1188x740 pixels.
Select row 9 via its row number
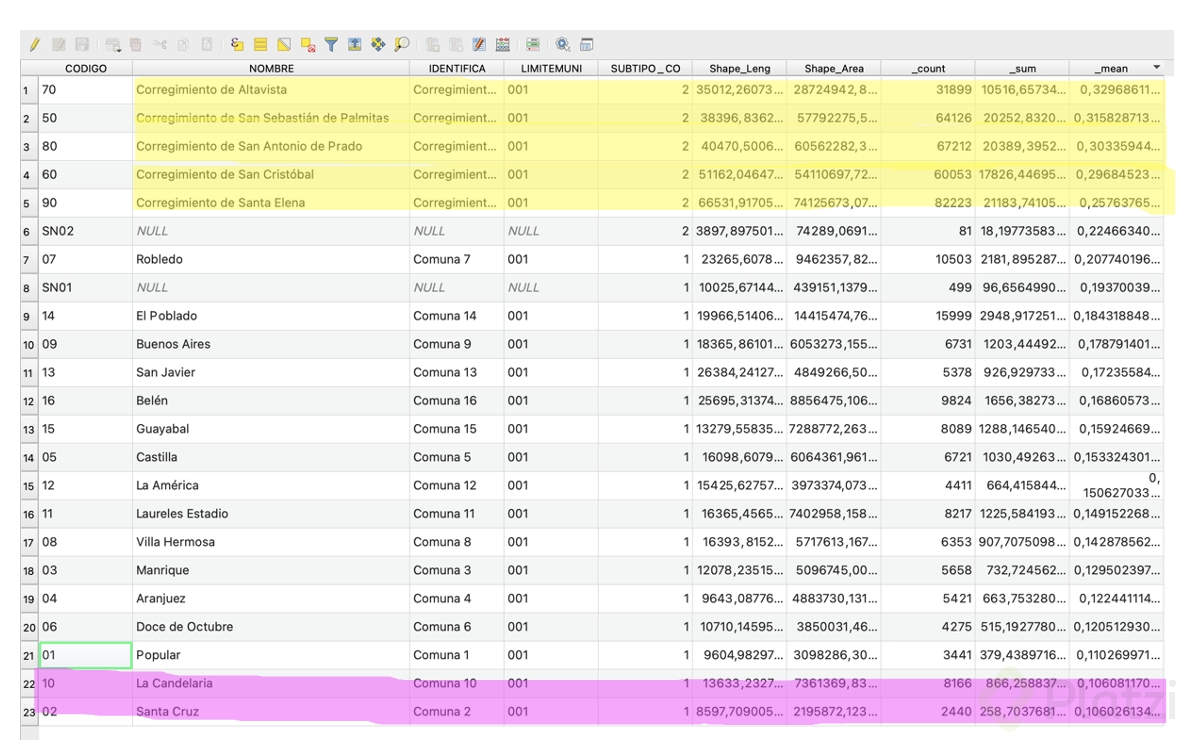pos(28,316)
